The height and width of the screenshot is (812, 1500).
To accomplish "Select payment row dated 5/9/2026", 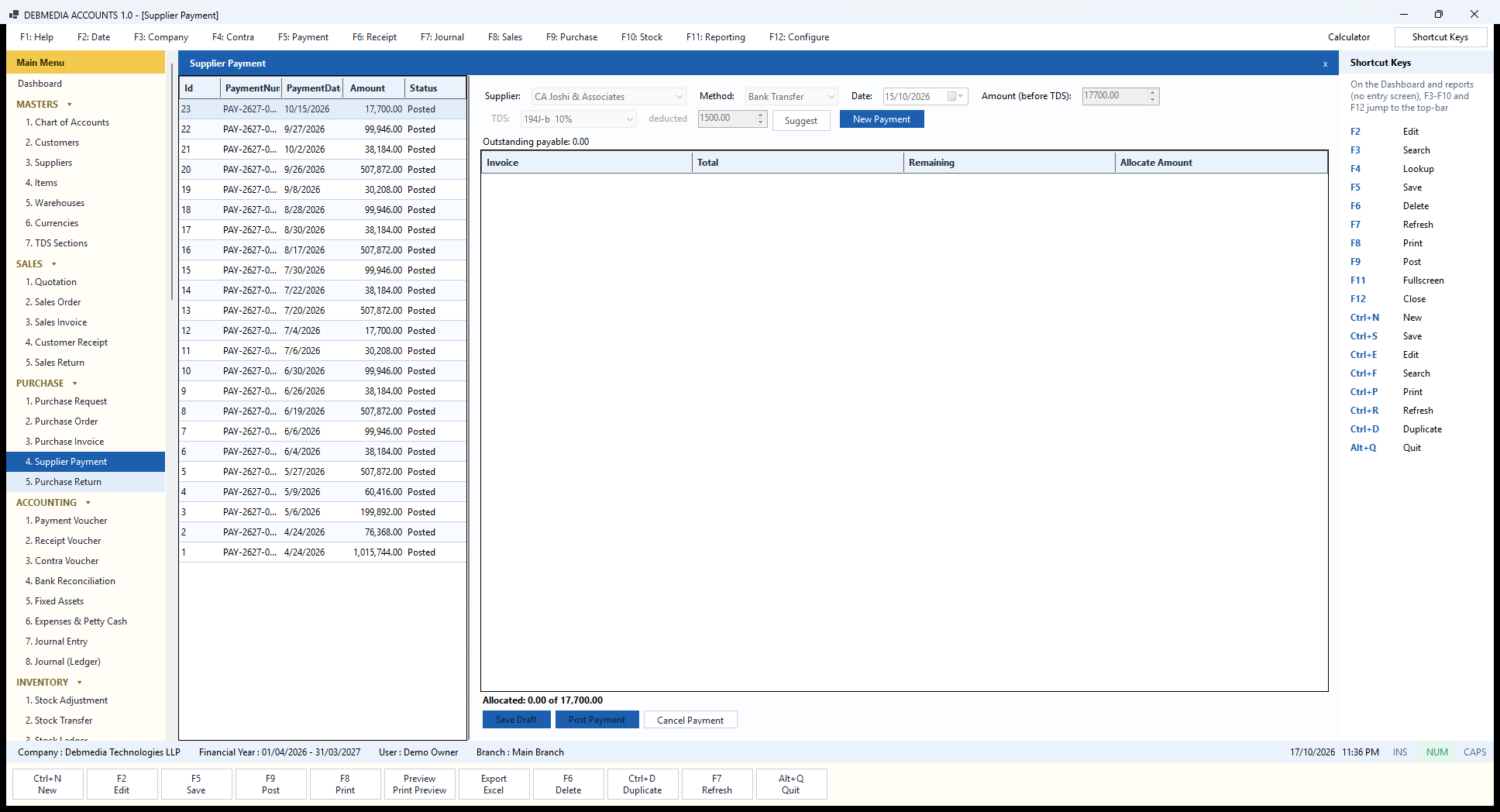I will point(322,492).
